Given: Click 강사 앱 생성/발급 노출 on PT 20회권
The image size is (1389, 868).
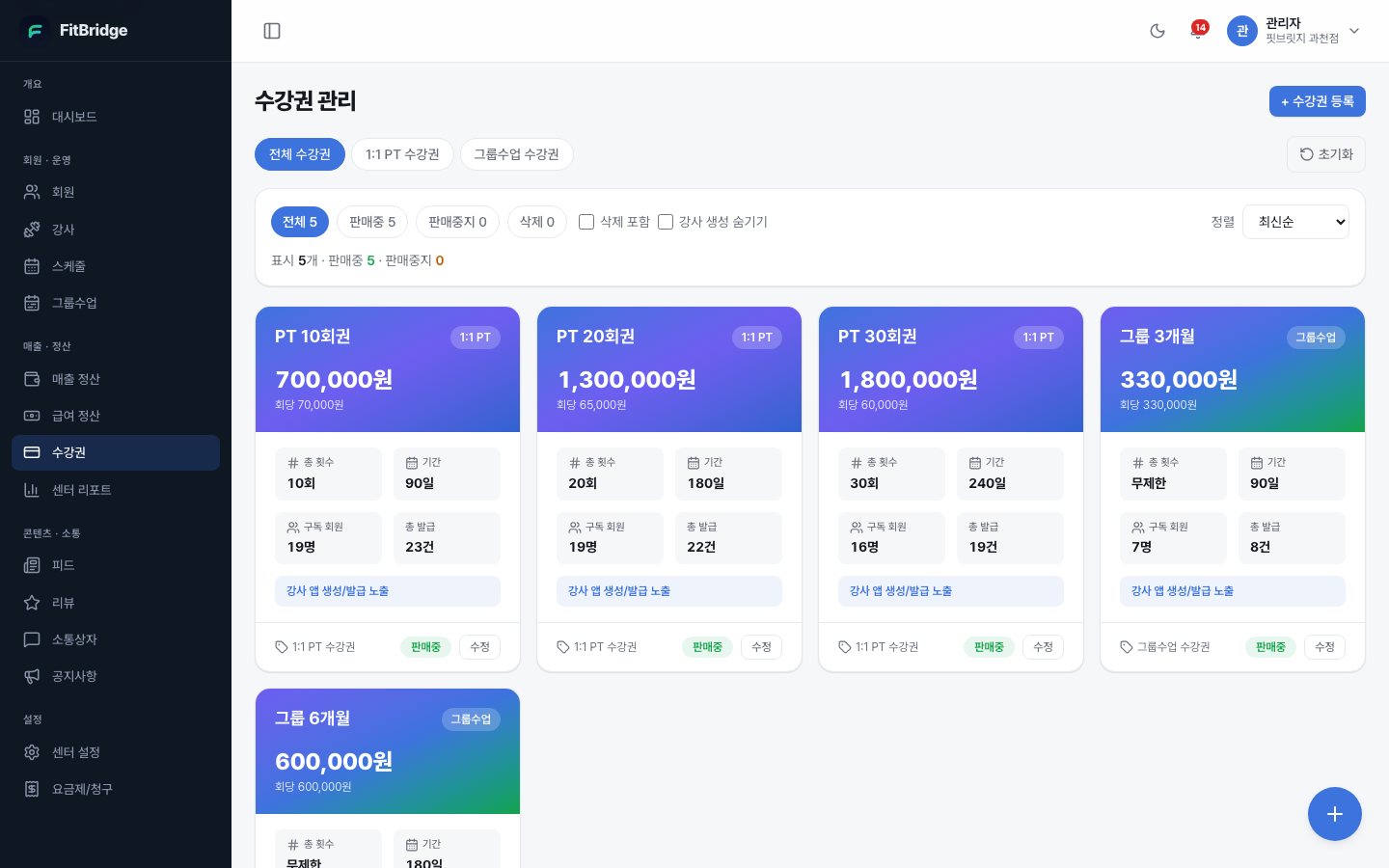Looking at the screenshot, I should click(x=669, y=591).
